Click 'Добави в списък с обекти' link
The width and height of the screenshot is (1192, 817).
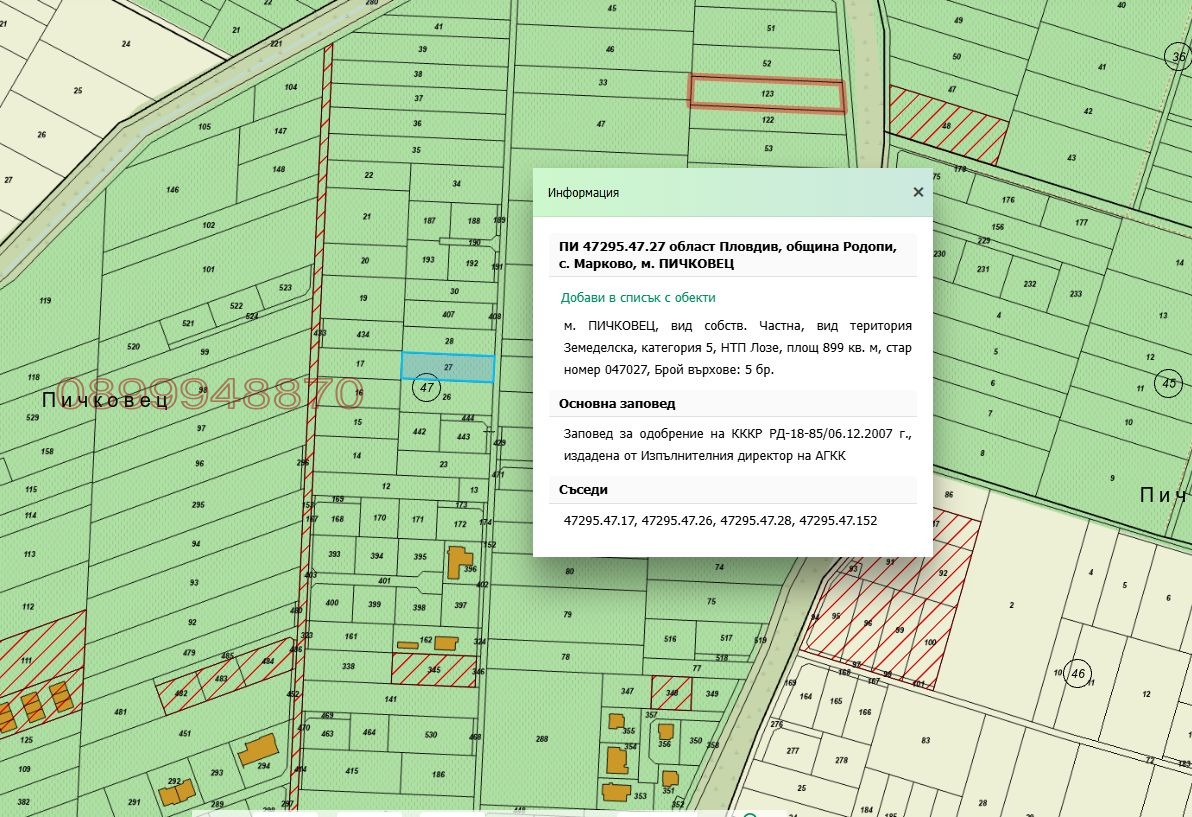tap(638, 298)
